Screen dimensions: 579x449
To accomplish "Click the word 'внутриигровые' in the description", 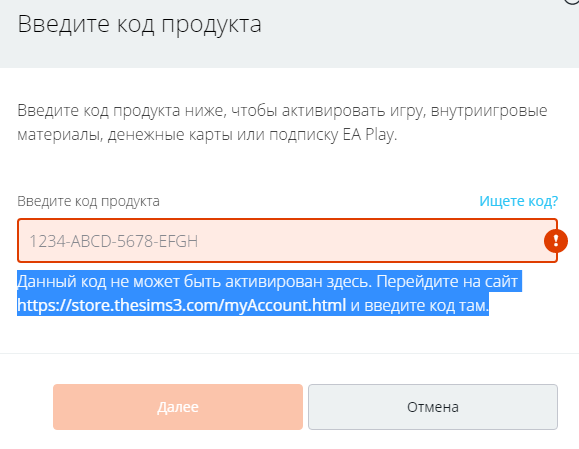I will click(489, 110).
